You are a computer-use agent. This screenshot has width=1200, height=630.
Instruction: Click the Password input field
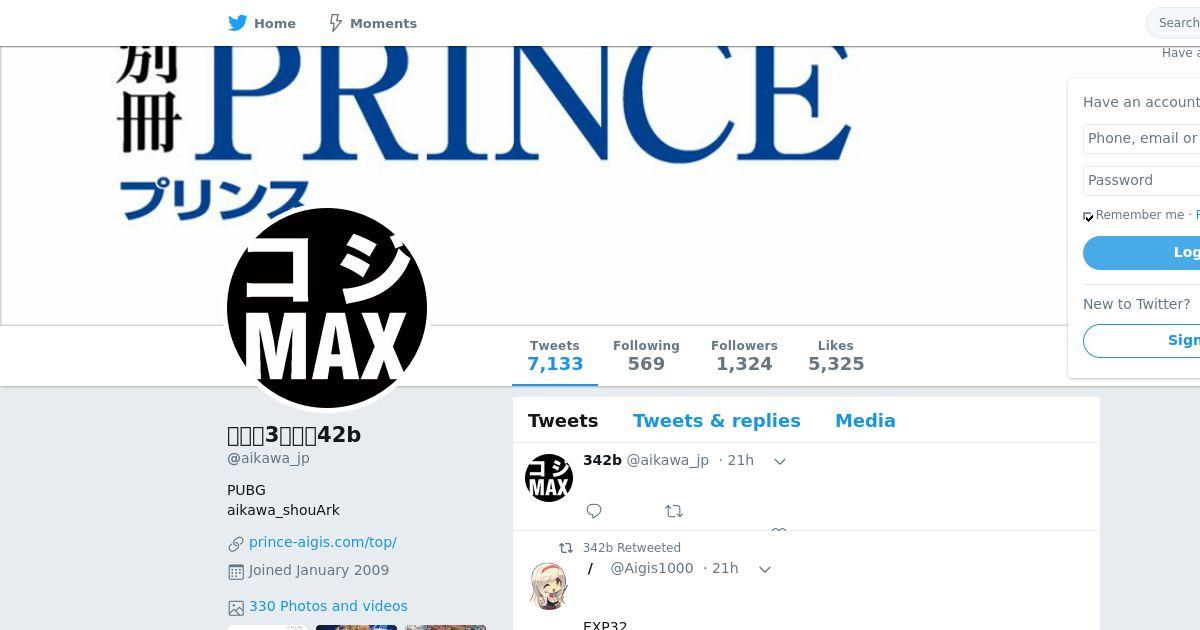point(1141,180)
